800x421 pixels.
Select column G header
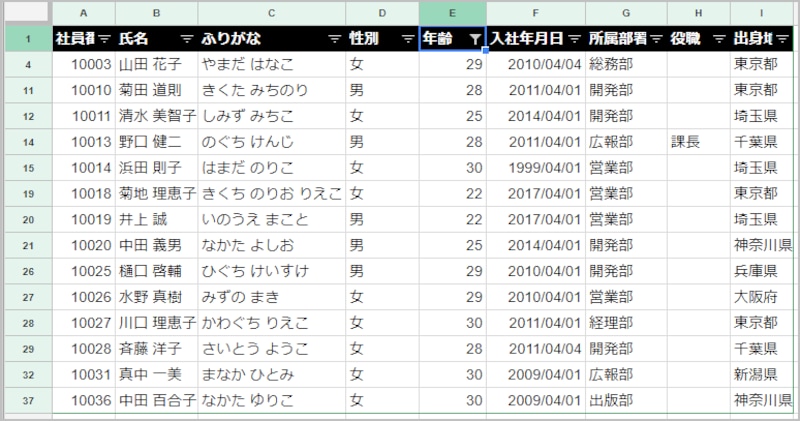626,13
